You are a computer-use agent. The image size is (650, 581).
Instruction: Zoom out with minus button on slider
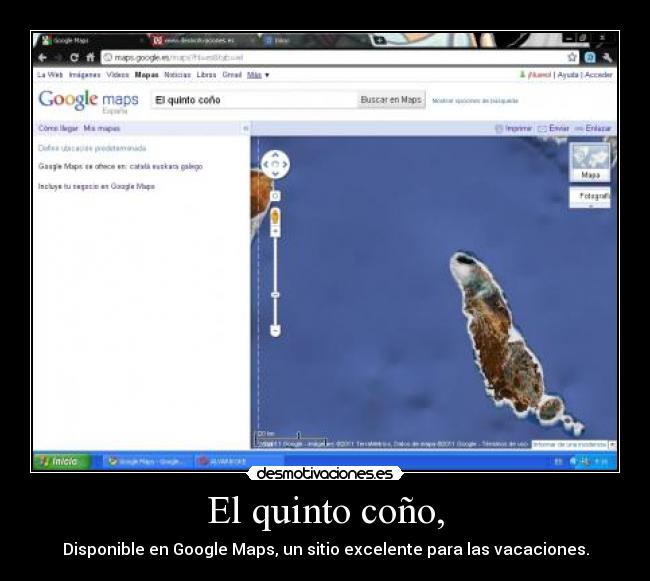click(x=275, y=330)
